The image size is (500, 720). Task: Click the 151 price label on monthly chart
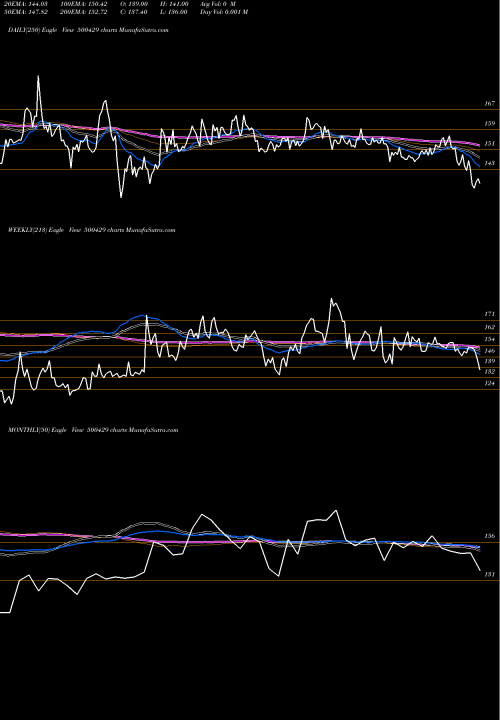(489, 574)
